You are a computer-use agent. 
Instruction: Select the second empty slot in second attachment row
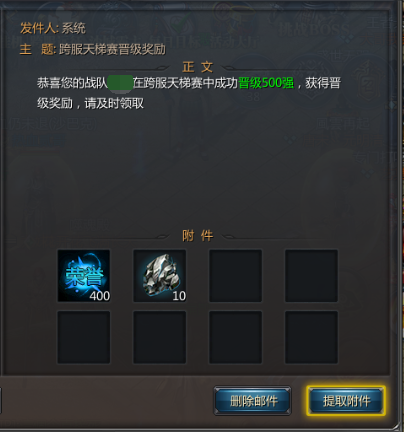pos(160,337)
